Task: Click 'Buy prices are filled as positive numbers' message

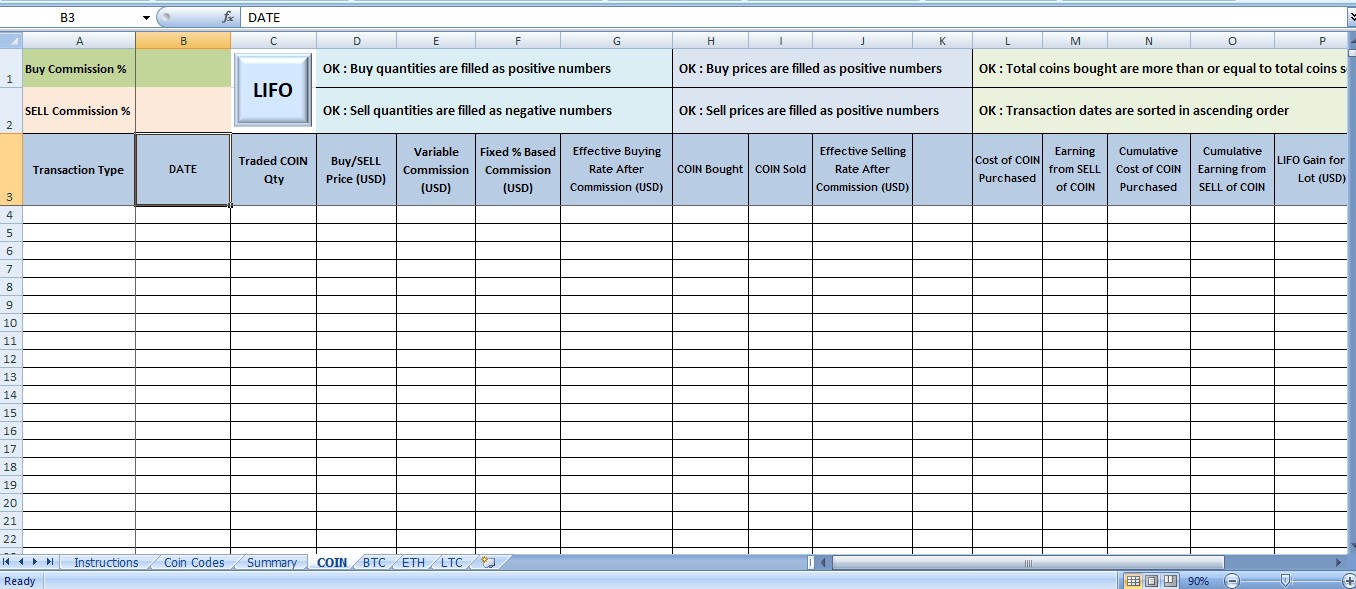Action: pos(824,69)
